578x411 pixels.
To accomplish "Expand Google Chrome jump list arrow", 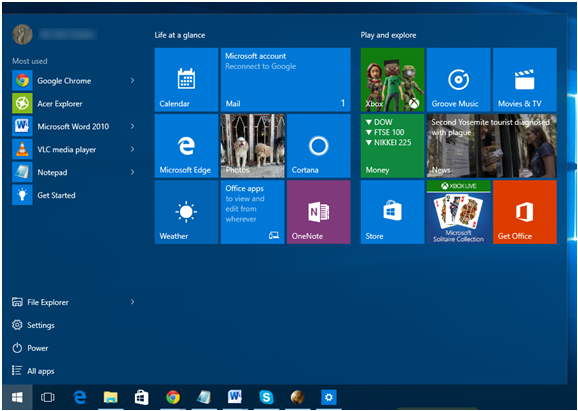I will tap(132, 80).
